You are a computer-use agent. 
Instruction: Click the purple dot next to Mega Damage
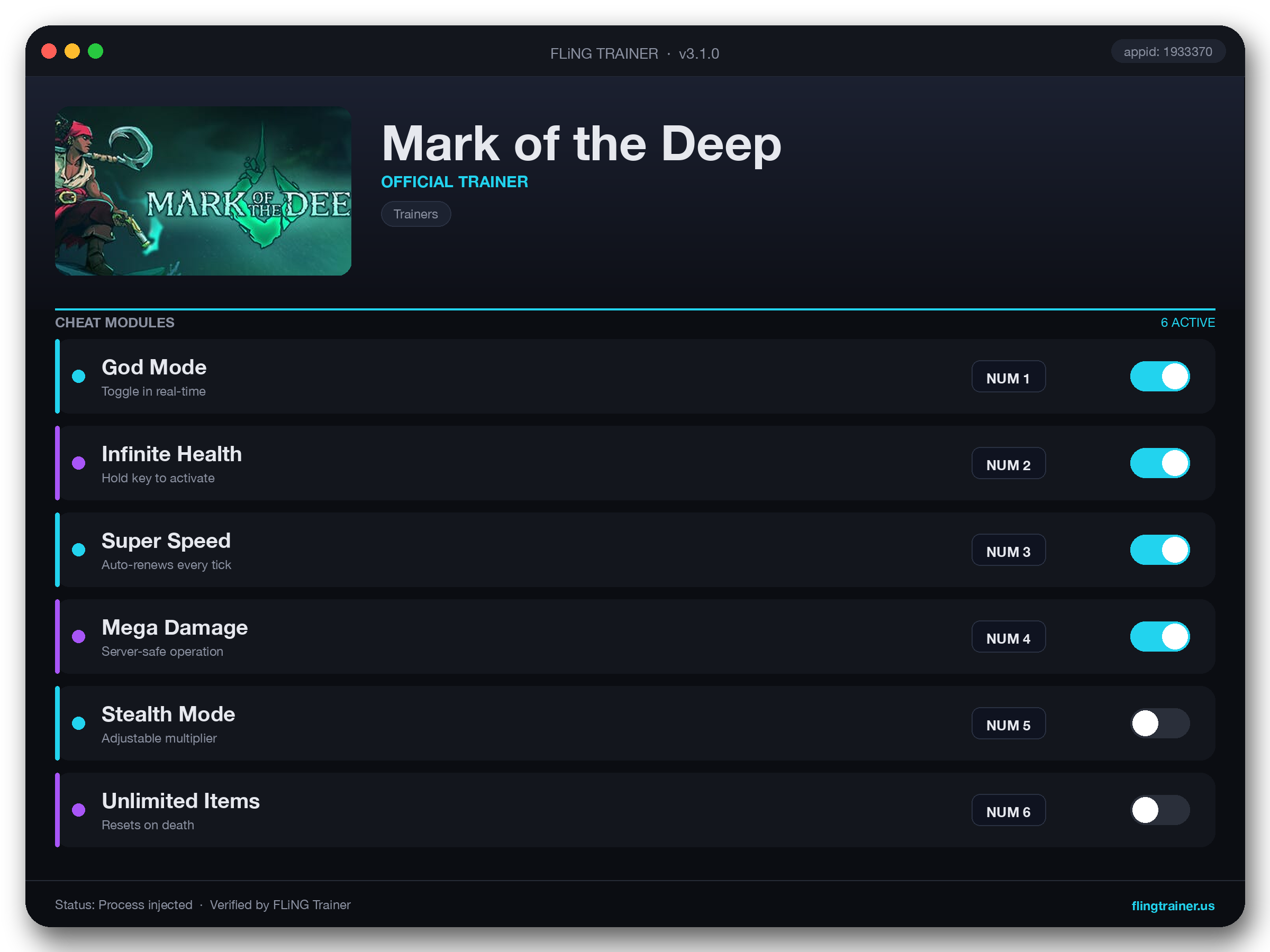click(79, 636)
